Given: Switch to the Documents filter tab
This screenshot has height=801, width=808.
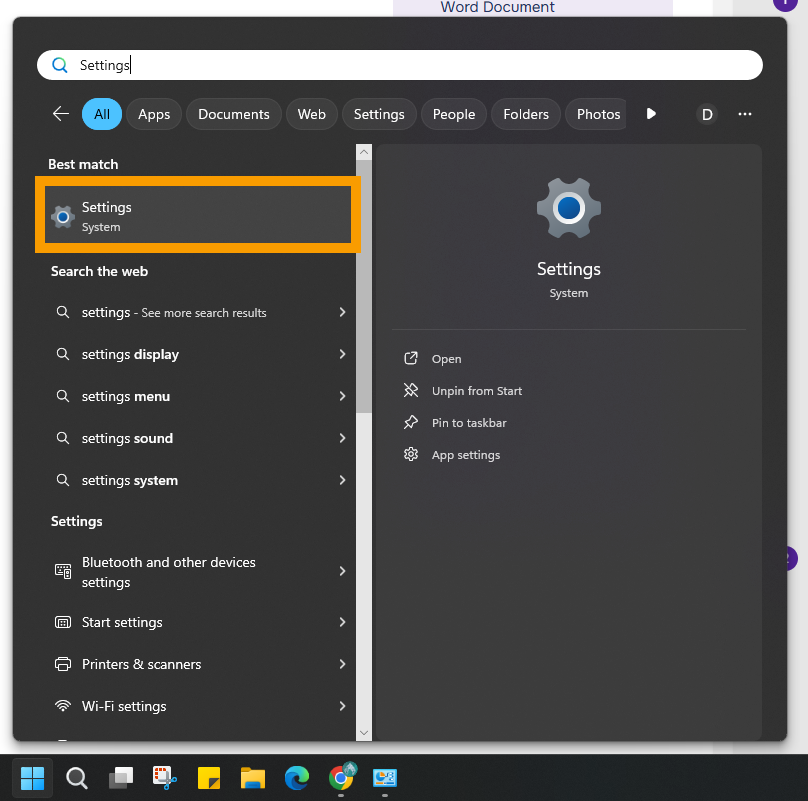Looking at the screenshot, I should tap(234, 114).
